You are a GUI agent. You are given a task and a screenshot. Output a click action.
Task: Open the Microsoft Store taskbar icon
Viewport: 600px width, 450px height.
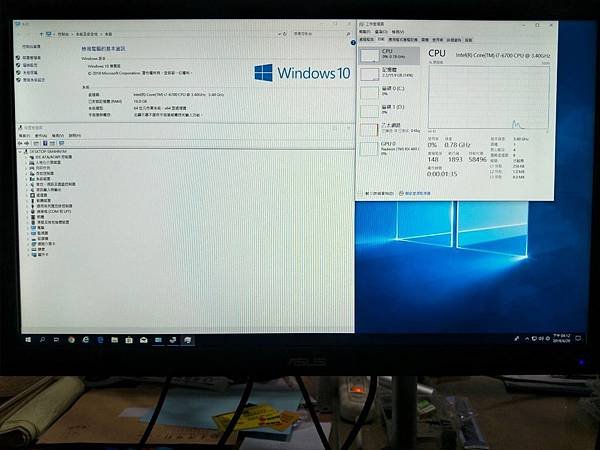(x=129, y=339)
